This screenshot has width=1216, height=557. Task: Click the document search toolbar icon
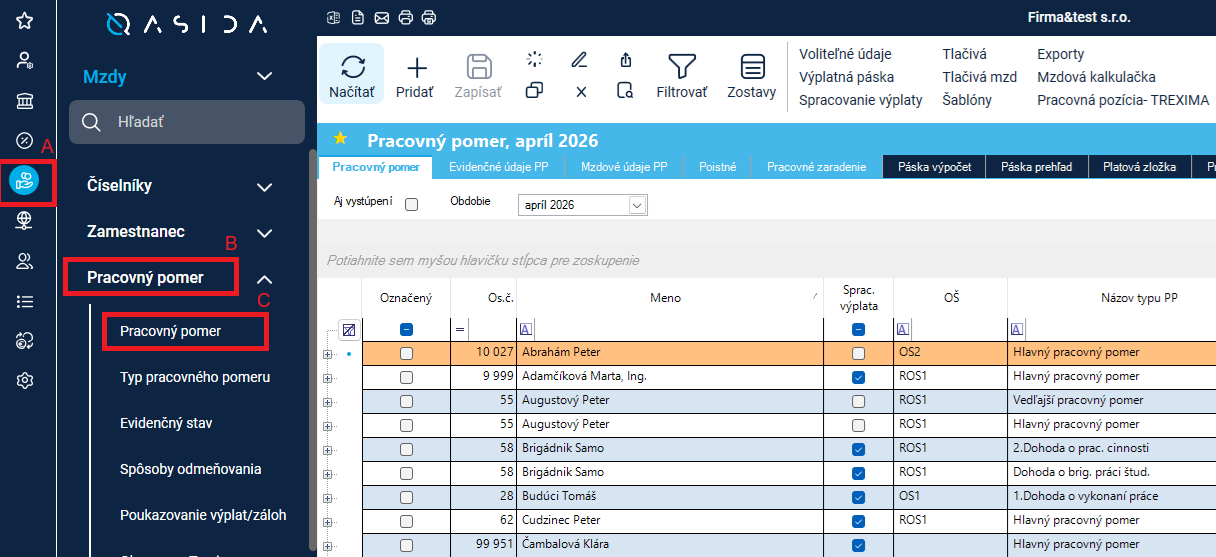tap(626, 91)
